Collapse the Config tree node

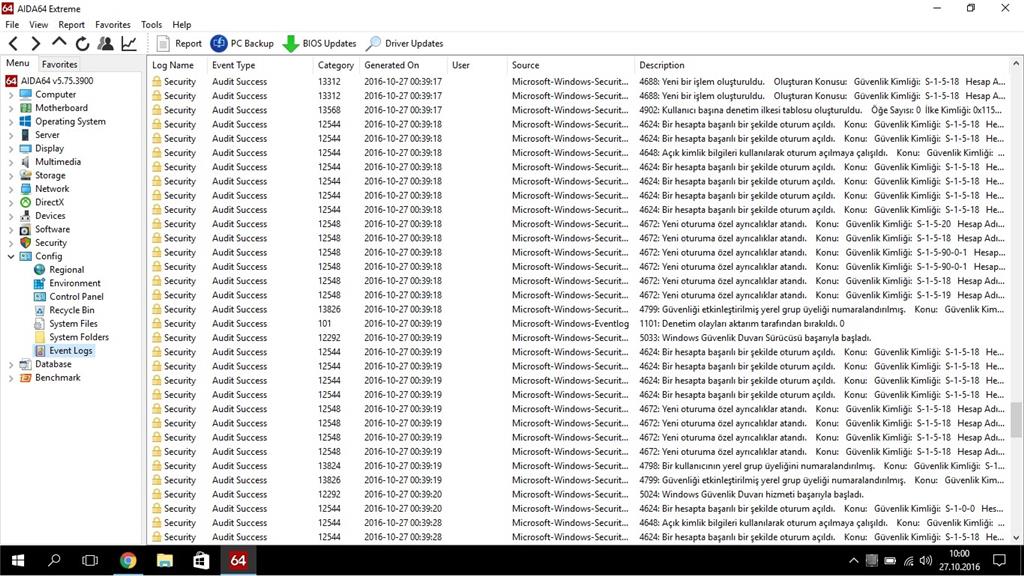(x=10, y=256)
